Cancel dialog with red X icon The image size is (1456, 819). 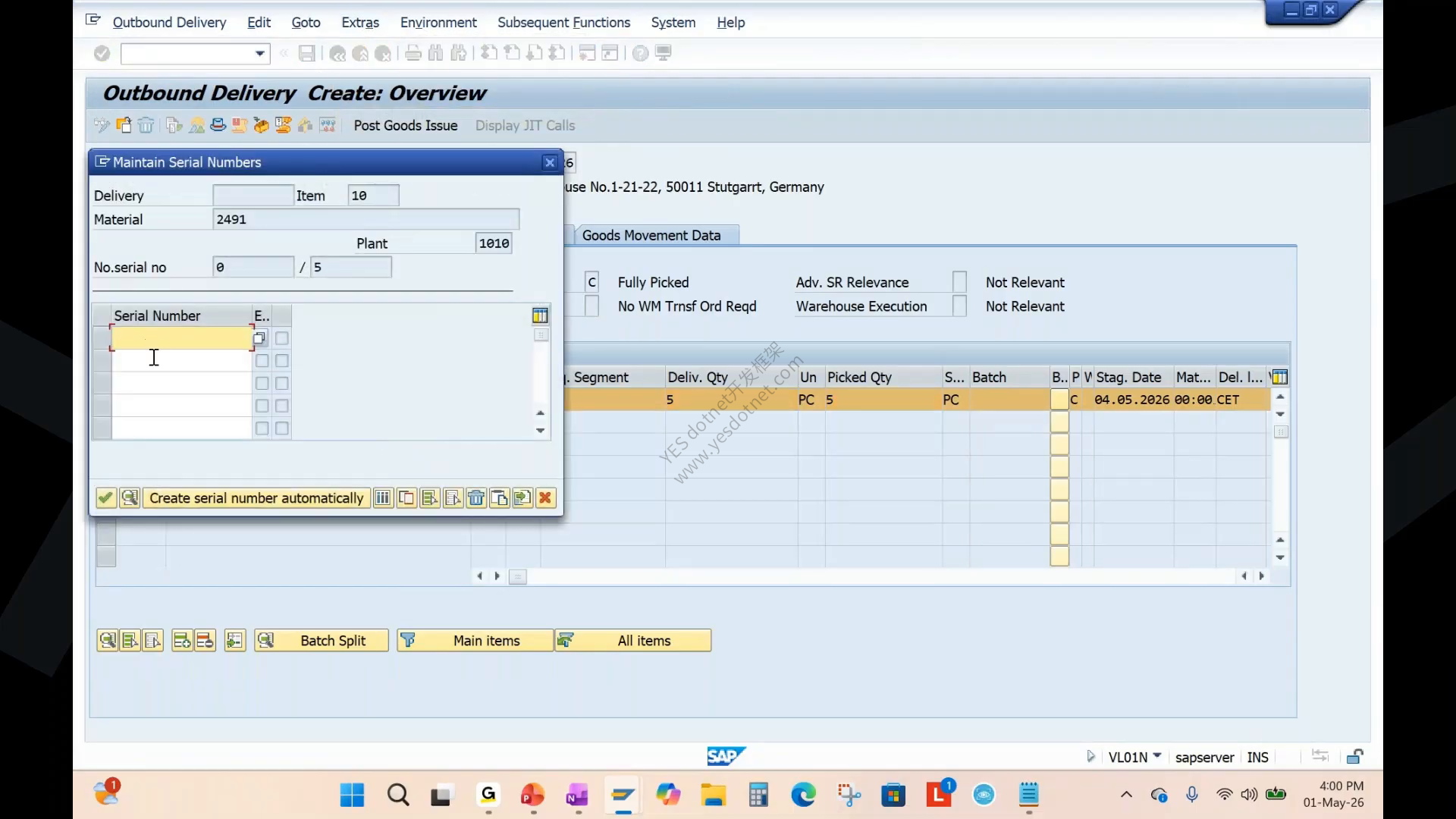coord(545,498)
